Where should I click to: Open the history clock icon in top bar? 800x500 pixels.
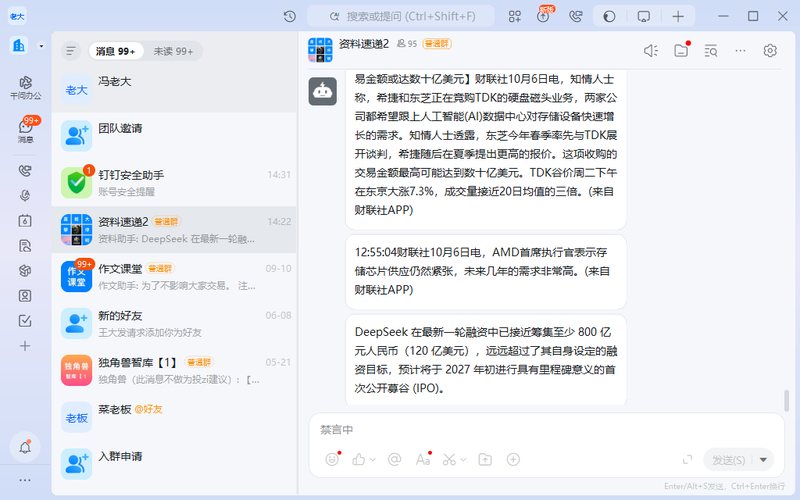tap(289, 16)
